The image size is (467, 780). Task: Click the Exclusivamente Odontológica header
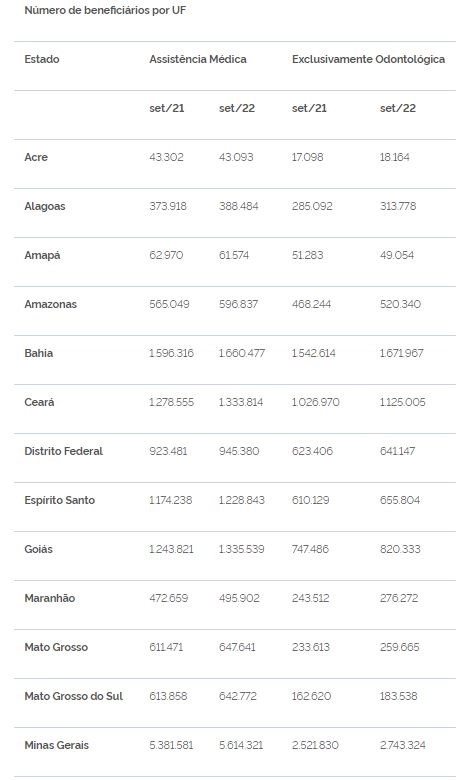click(x=369, y=59)
